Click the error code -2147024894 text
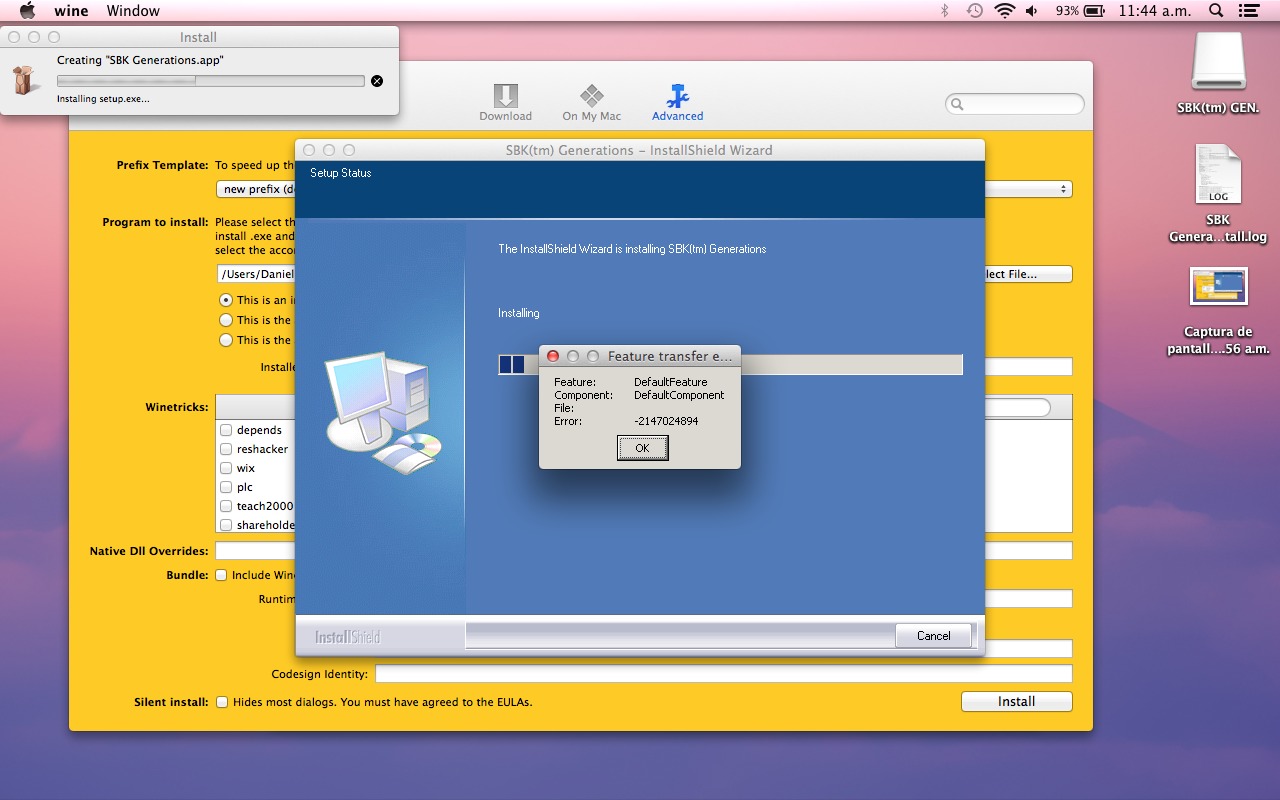The width and height of the screenshot is (1280, 800). pyautogui.click(x=666, y=421)
